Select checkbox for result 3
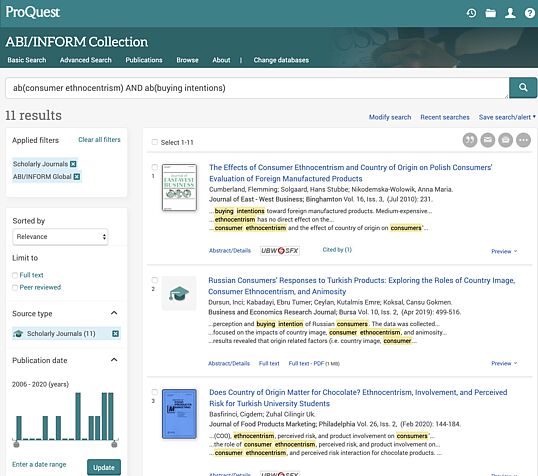The width and height of the screenshot is (538, 476). [x=155, y=392]
